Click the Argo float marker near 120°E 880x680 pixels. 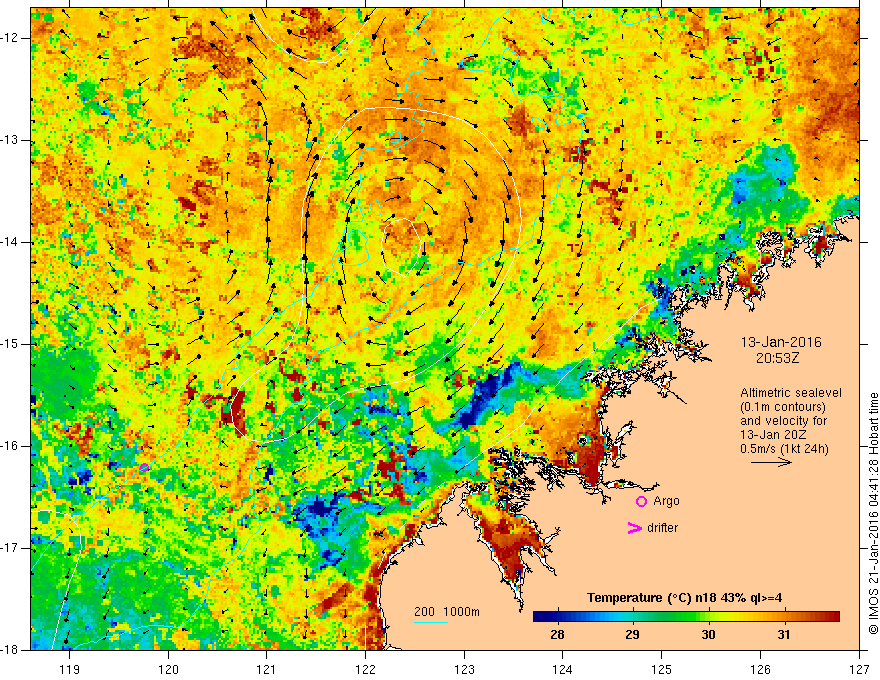[144, 467]
